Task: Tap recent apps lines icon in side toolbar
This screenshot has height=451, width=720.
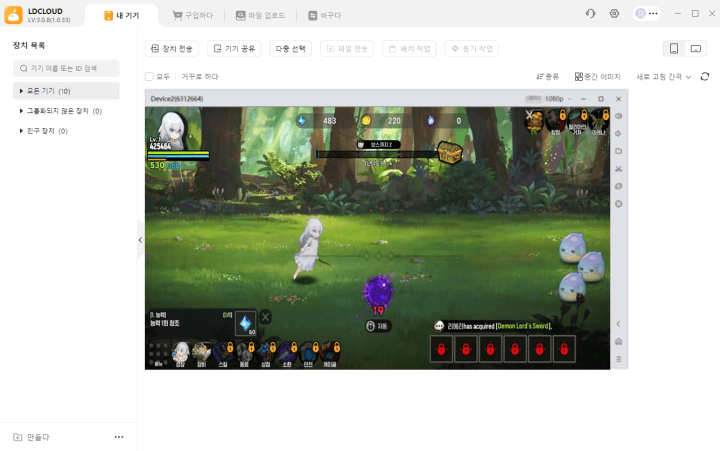Action: pos(619,359)
